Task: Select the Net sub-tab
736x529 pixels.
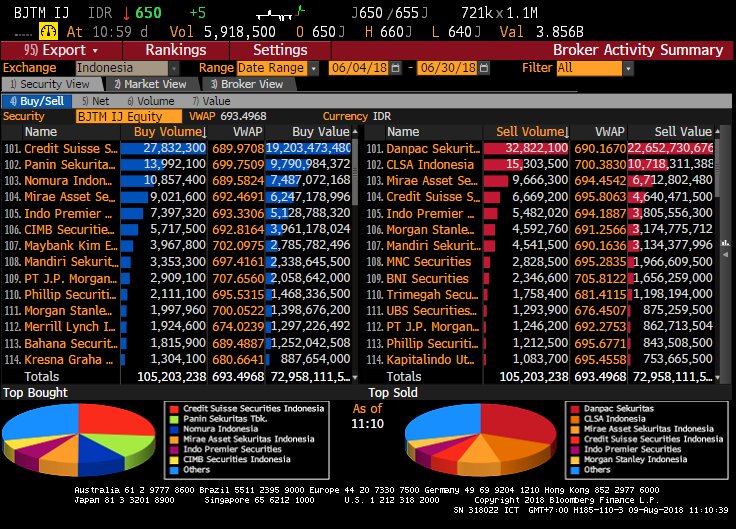Action: (x=96, y=101)
